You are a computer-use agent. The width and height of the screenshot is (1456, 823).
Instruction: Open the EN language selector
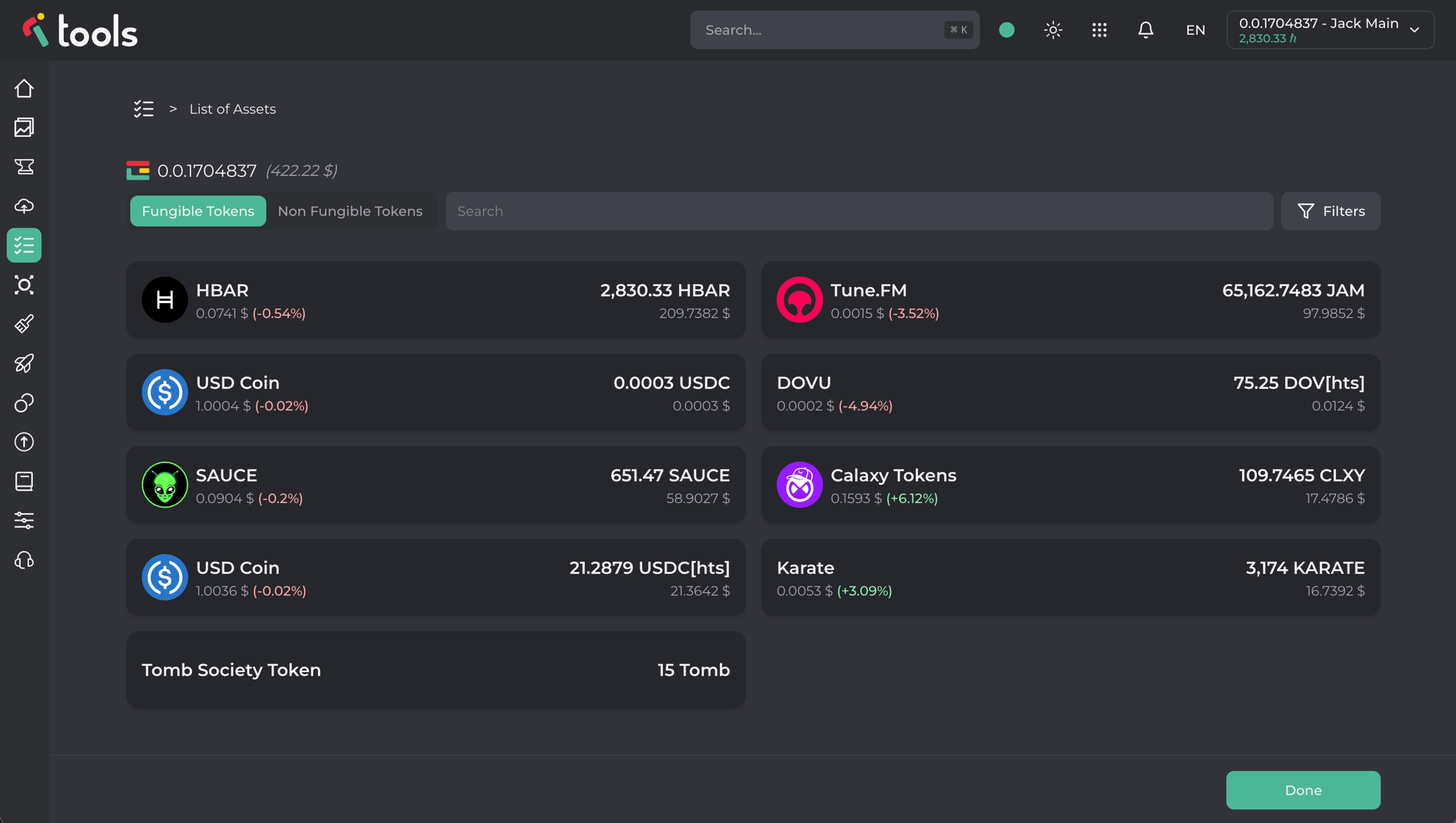pos(1195,30)
